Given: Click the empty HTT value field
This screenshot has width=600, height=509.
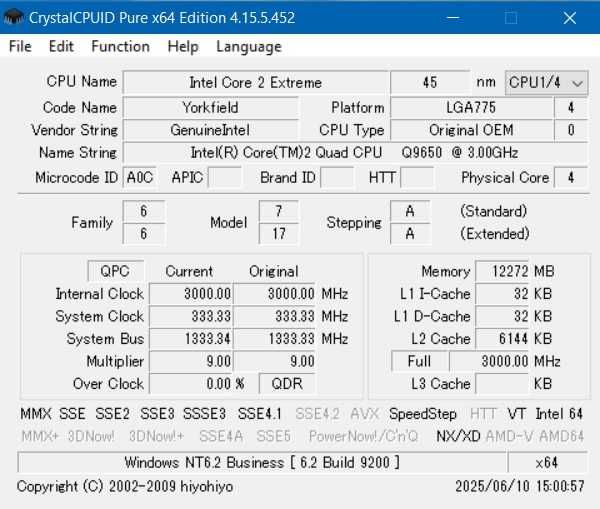Looking at the screenshot, I should tap(417, 177).
